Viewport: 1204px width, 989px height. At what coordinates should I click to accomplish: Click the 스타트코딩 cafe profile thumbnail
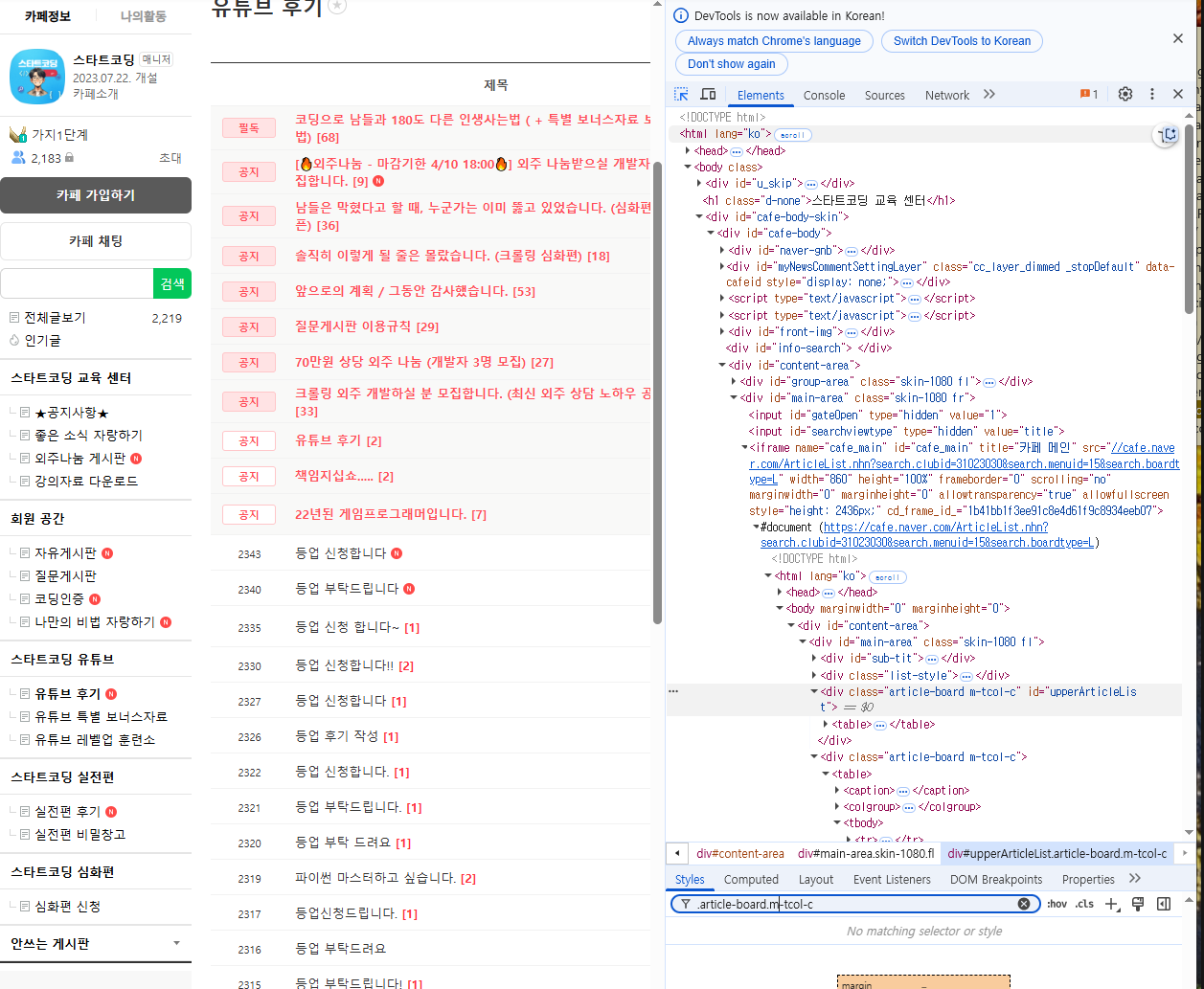pos(37,77)
